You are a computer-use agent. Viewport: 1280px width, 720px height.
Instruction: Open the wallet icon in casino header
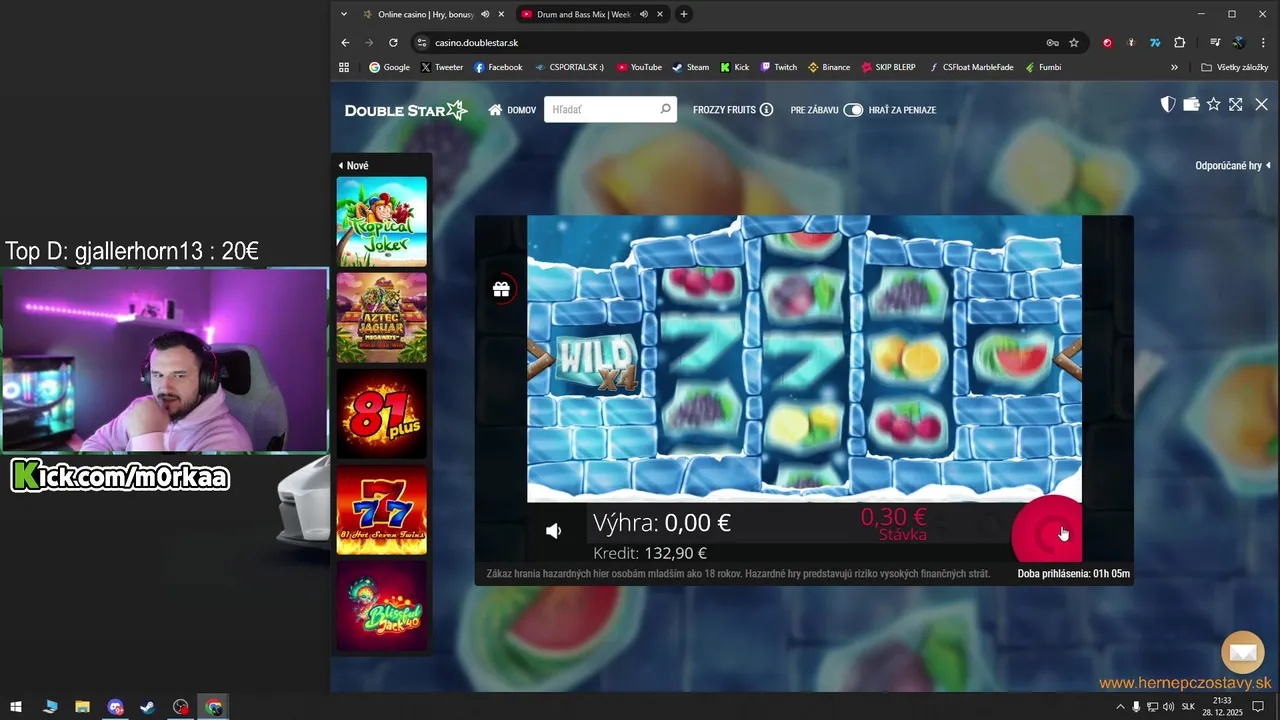tap(1191, 104)
